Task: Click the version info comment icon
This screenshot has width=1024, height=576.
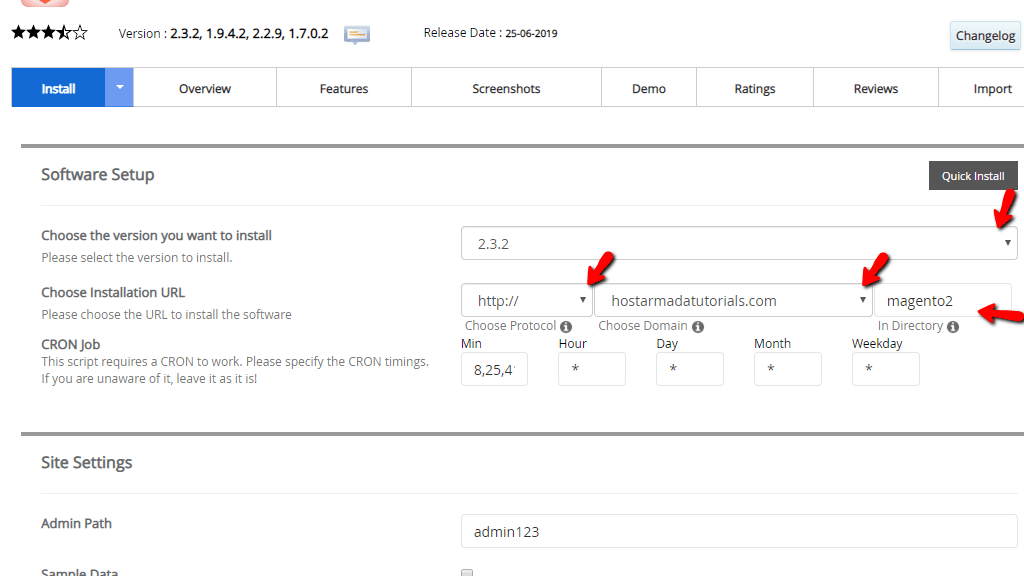Action: point(357,34)
